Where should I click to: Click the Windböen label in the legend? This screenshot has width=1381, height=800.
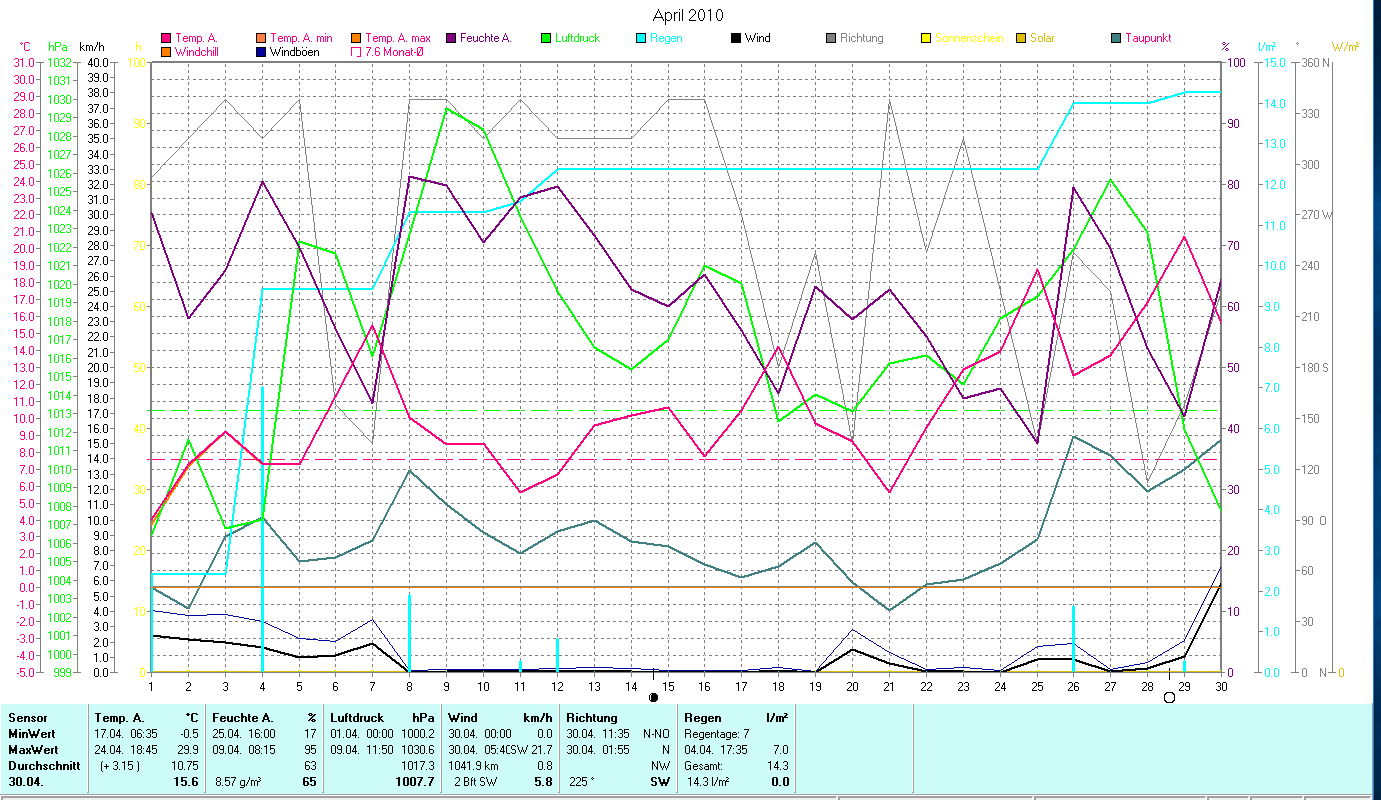click(x=294, y=51)
